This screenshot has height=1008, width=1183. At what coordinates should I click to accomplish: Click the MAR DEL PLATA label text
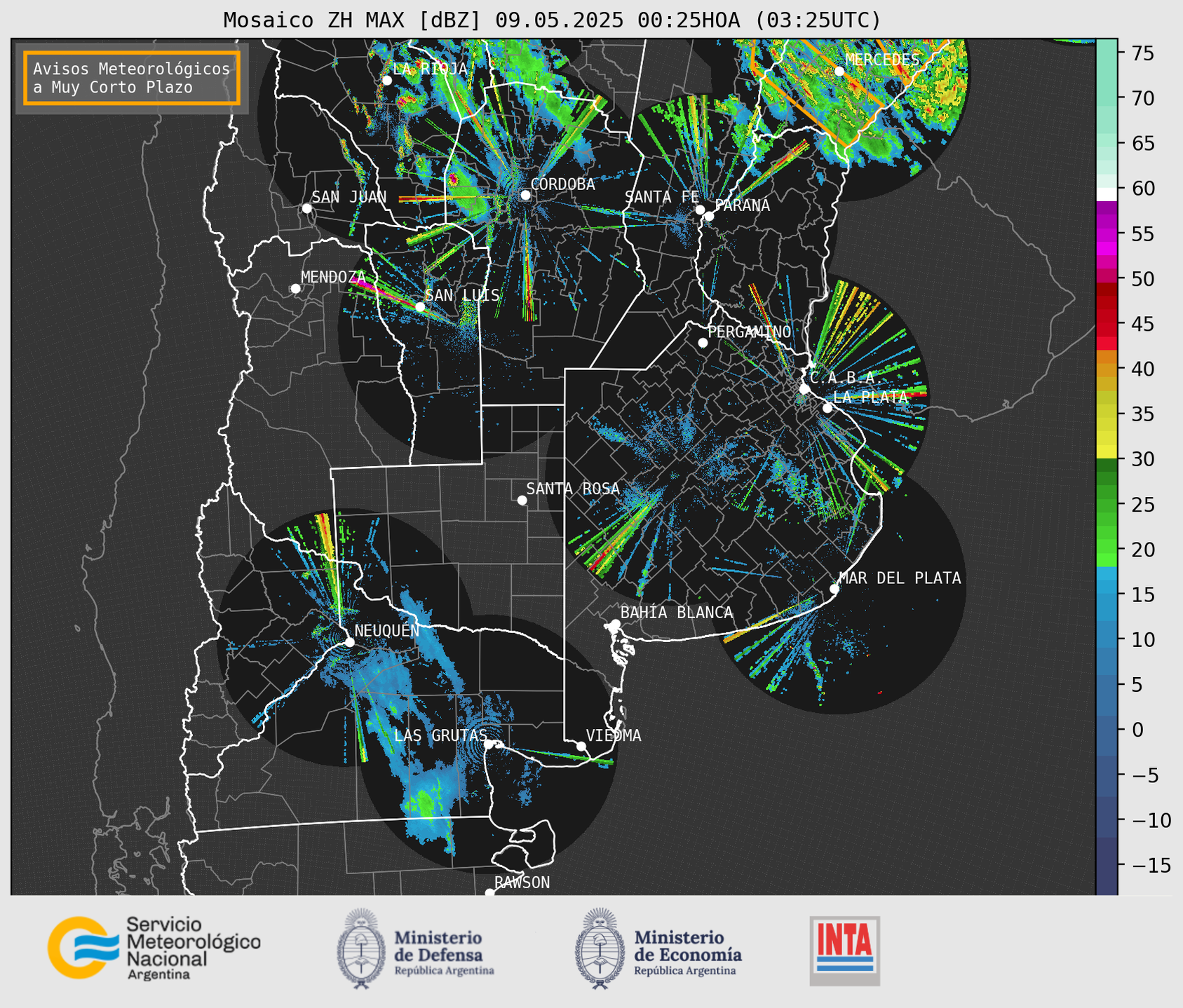coord(900,578)
